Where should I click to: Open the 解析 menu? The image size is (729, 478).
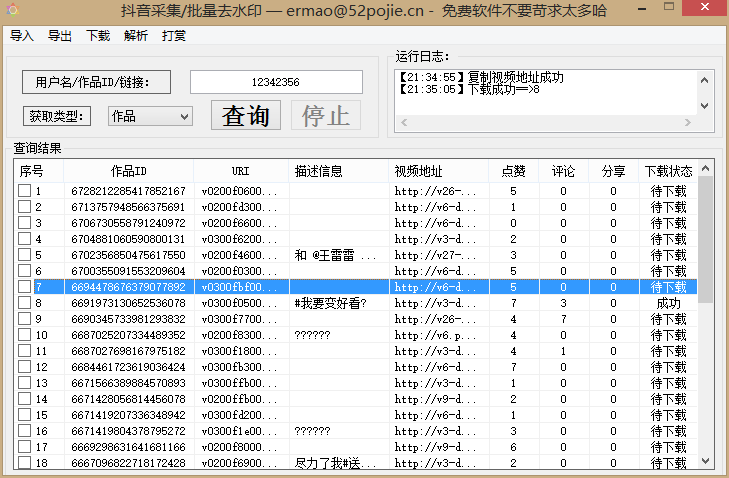tap(136, 36)
